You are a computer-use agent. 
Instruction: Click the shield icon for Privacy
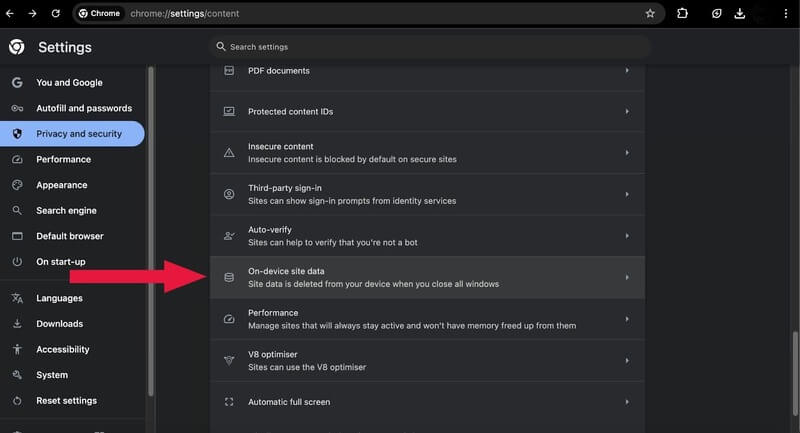pyautogui.click(x=17, y=134)
